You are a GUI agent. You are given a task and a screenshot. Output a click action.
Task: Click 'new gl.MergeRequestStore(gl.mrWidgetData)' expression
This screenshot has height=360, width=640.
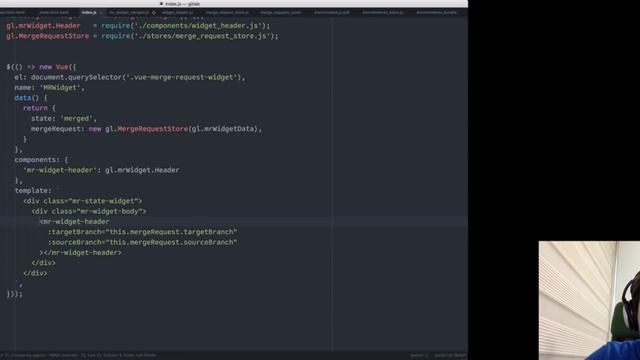(x=173, y=129)
